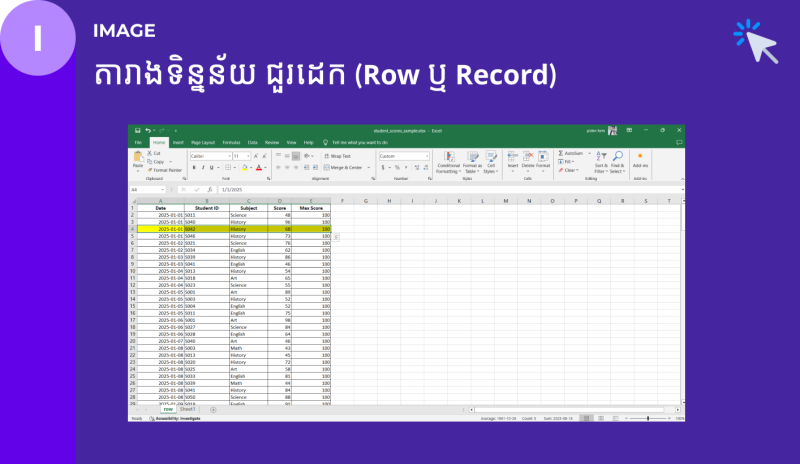Switch to the Sheet1 worksheet tab
Image resolution: width=800 pixels, height=464 pixels.
point(188,409)
